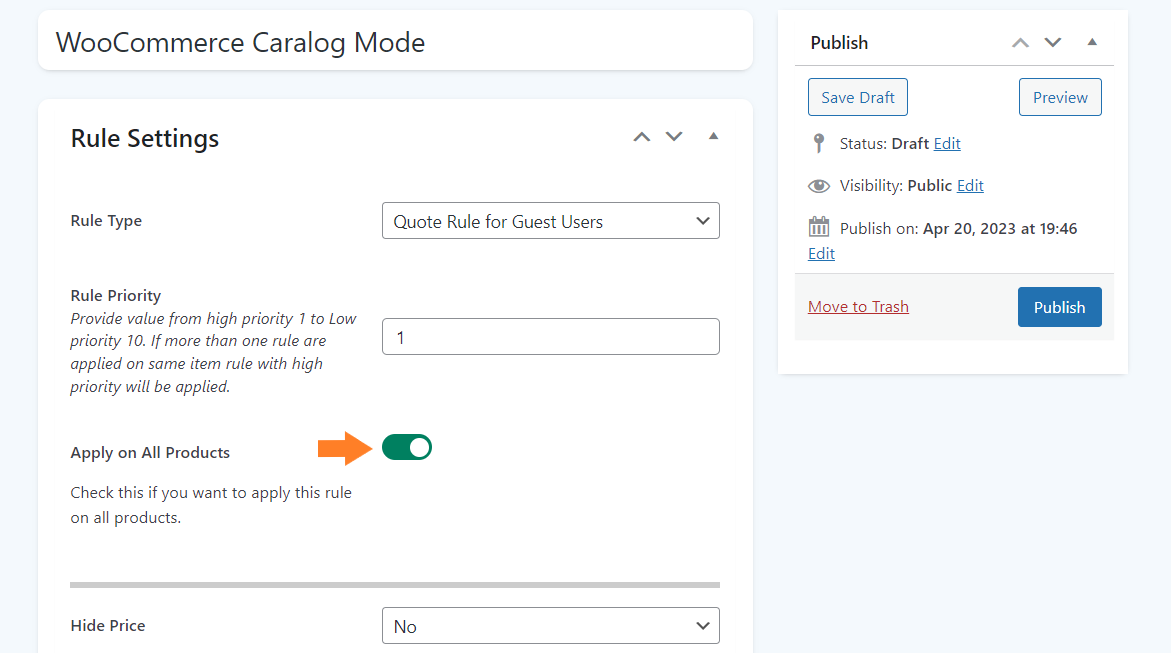This screenshot has width=1171, height=653.
Task: Collapse the Rule Settings panel
Action: (x=713, y=136)
